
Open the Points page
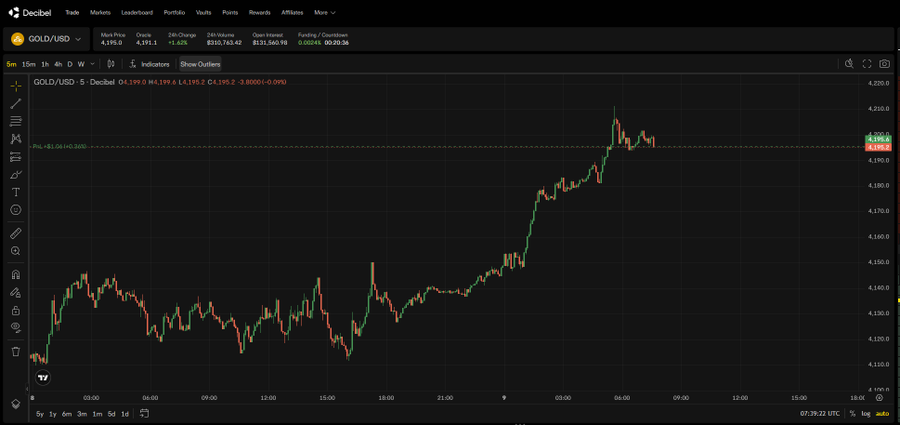pyautogui.click(x=230, y=12)
